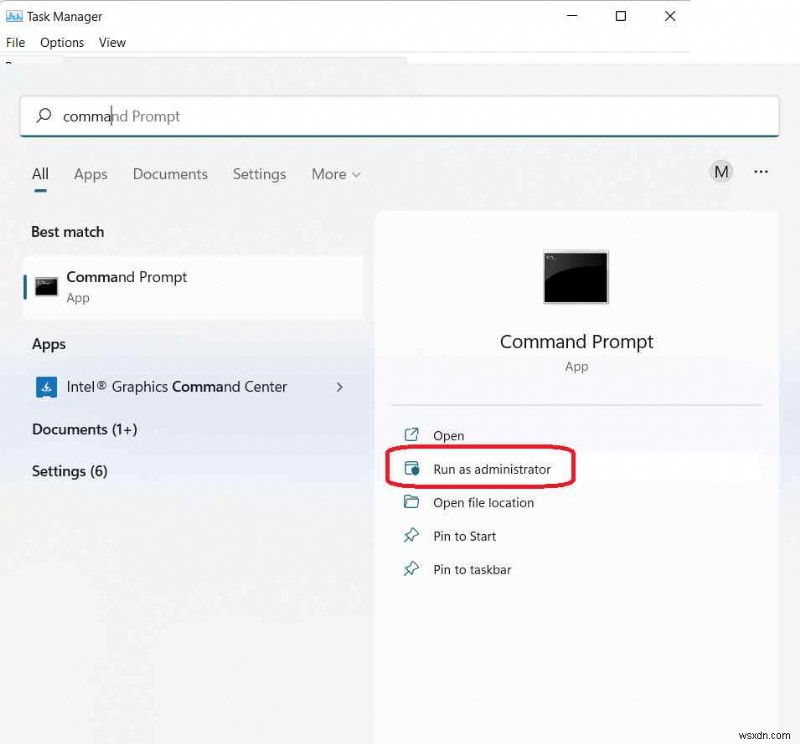Open the View menu in Task Manager
This screenshot has height=744, width=800.
click(112, 42)
